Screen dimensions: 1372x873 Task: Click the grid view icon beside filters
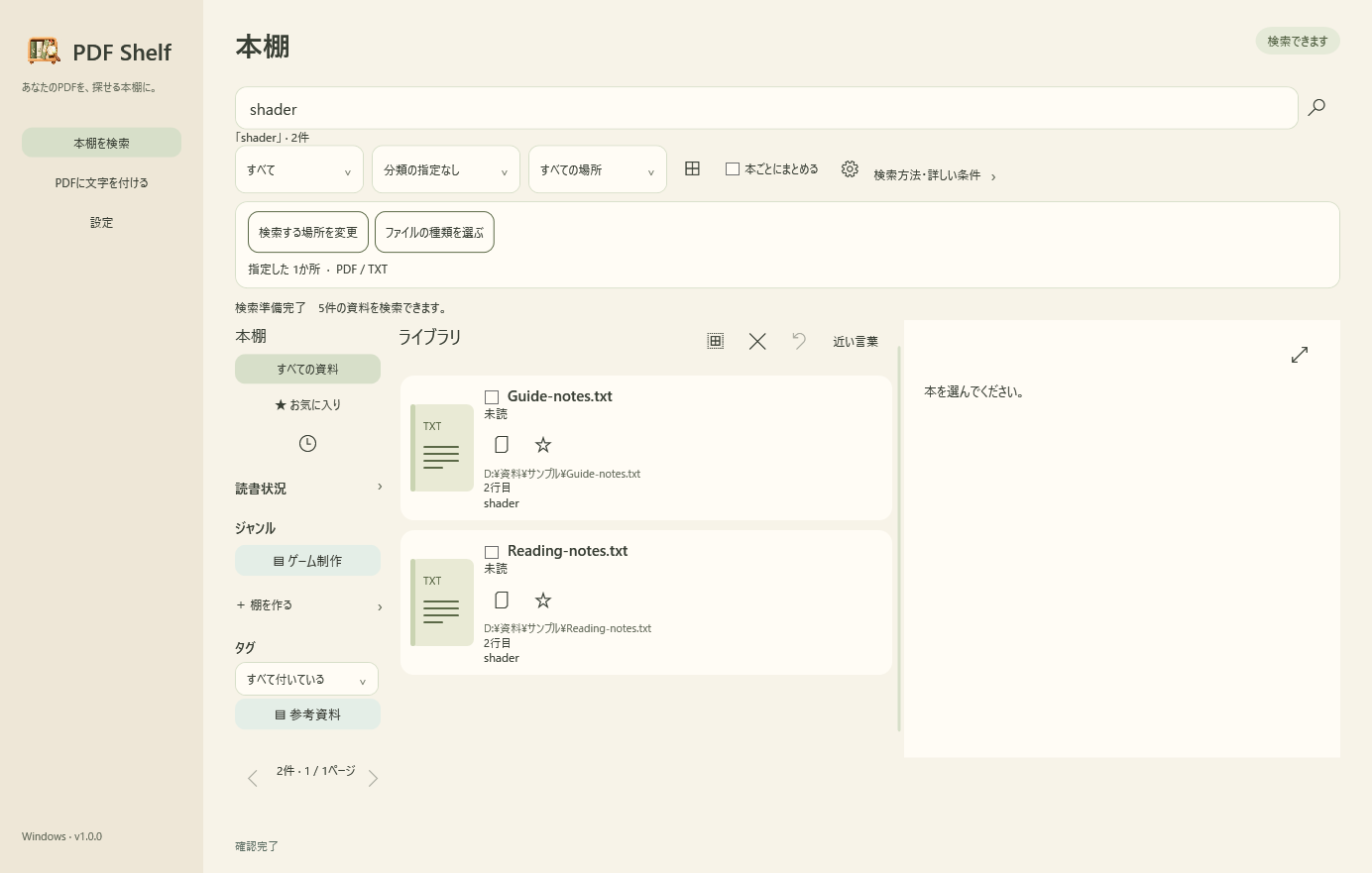click(692, 168)
